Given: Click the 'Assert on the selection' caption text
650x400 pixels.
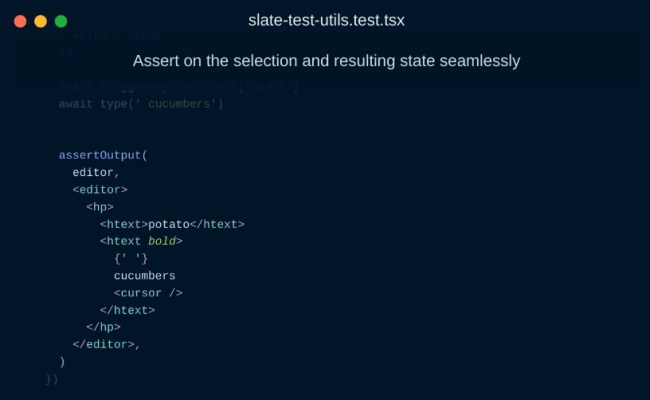Looking at the screenshot, I should 326,61.
